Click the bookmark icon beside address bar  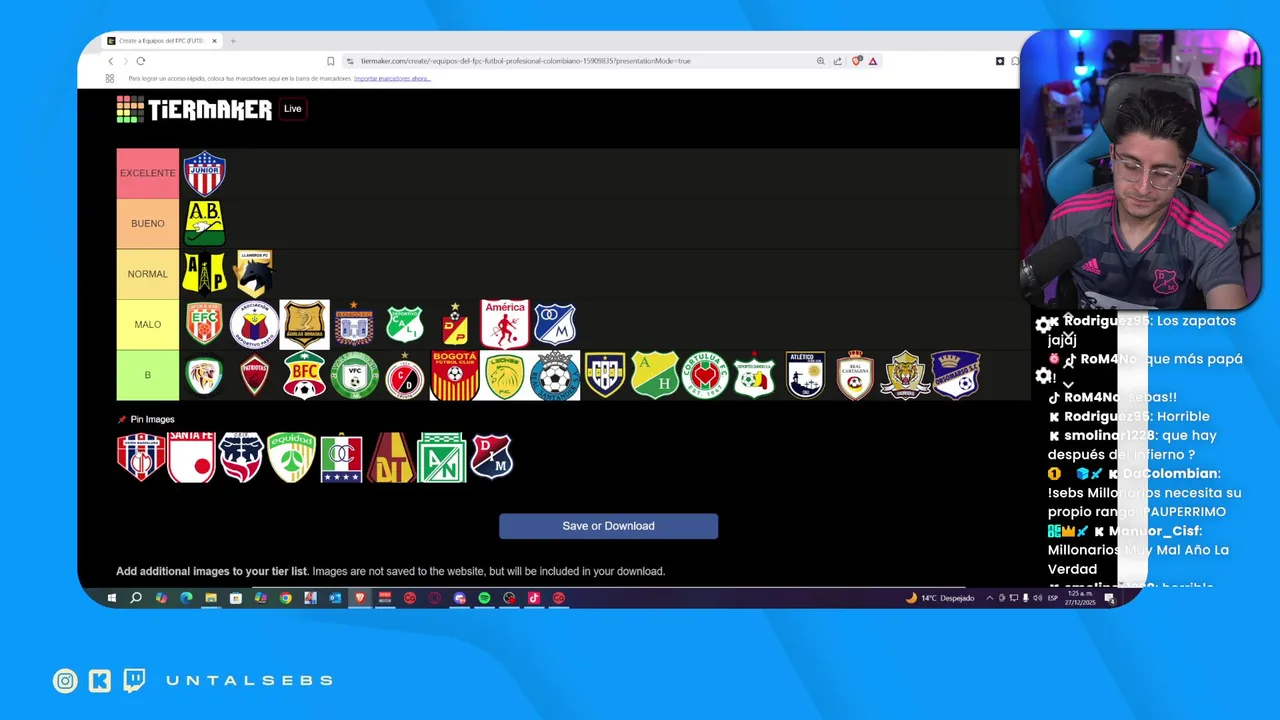[x=331, y=61]
